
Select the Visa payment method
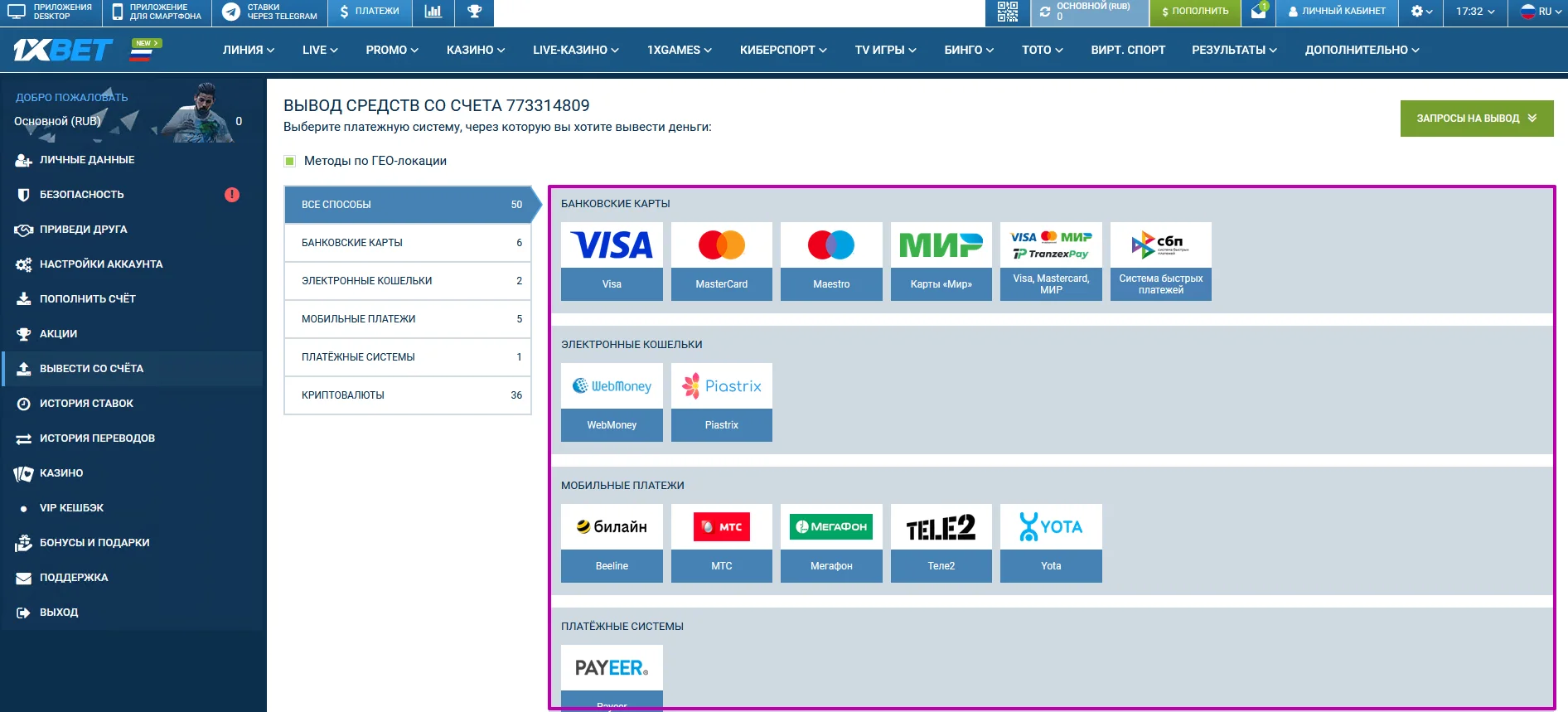coord(612,261)
